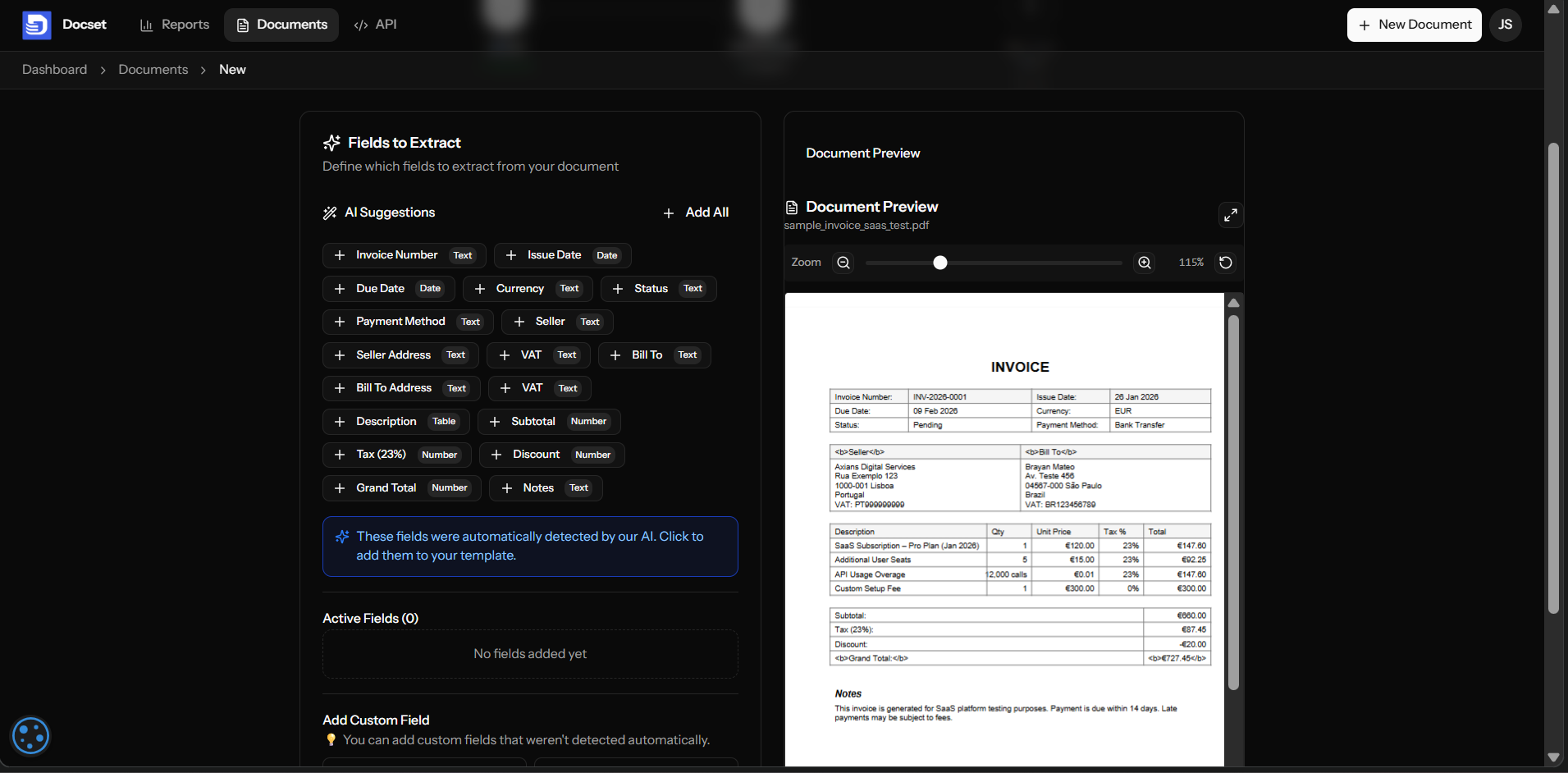Add Invoice Number field via its plus icon
This screenshot has width=1568, height=773.
[339, 255]
